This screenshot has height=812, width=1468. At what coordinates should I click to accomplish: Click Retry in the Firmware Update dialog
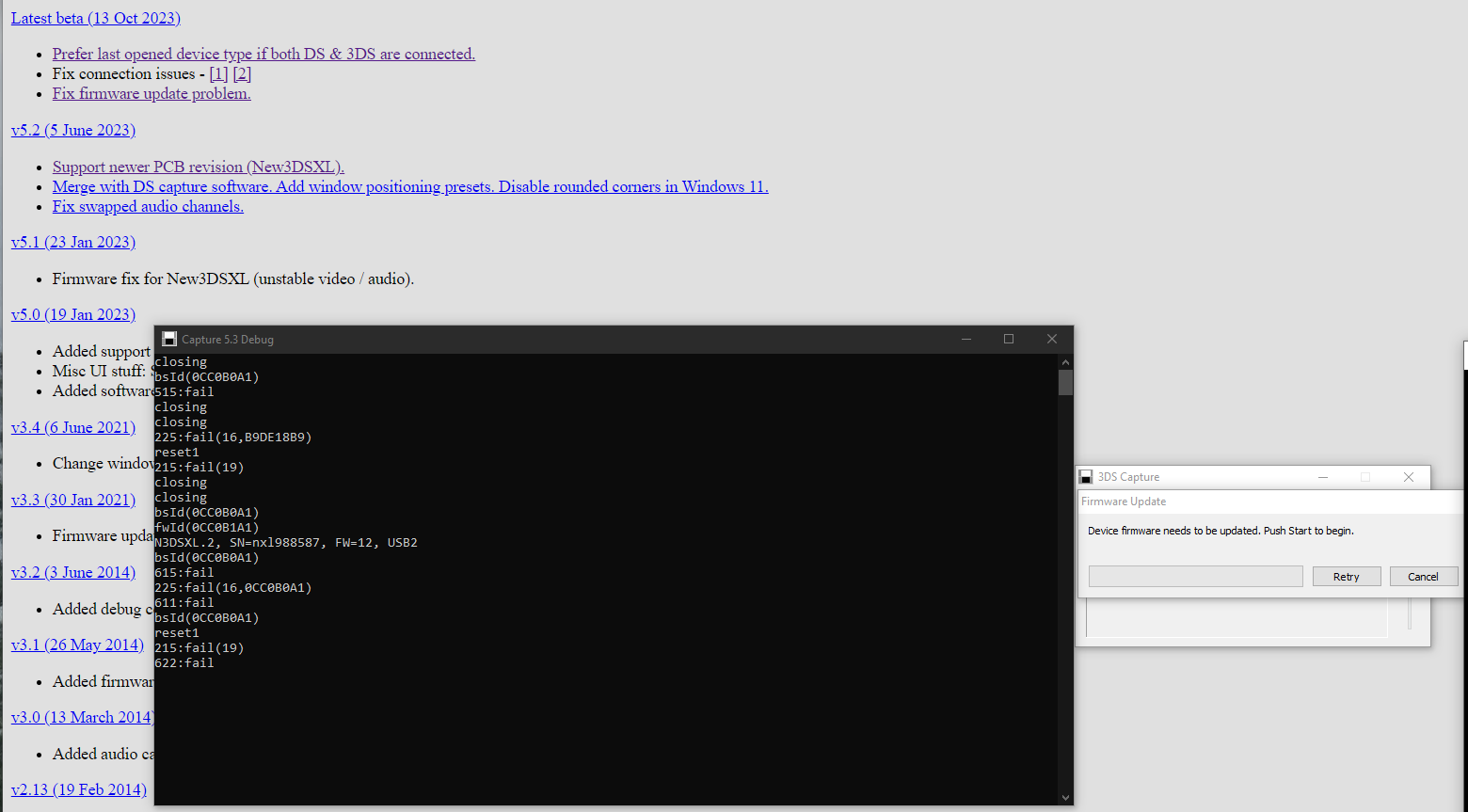point(1347,577)
